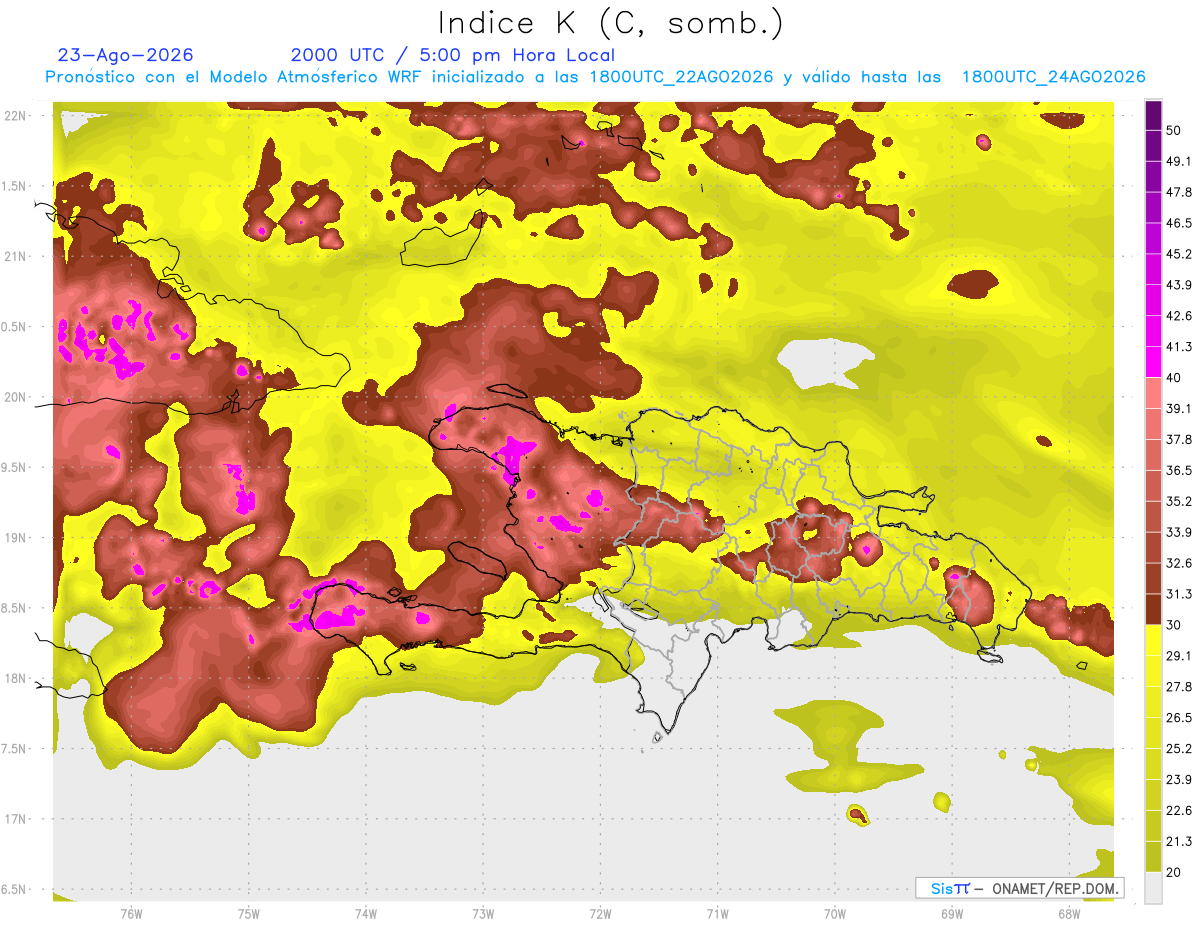Click the colorbar value "46.5"
Screen dimensions: 1200x927
(1179, 223)
